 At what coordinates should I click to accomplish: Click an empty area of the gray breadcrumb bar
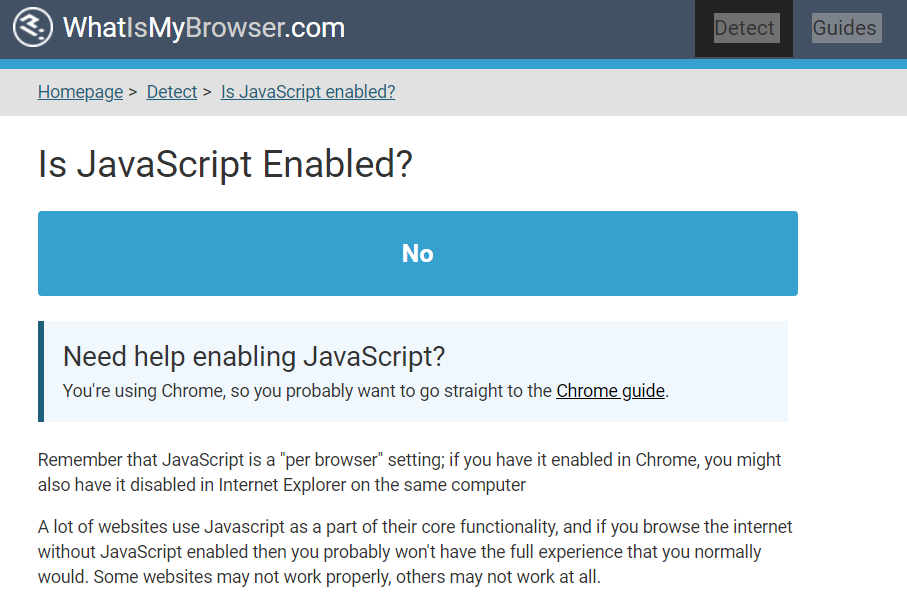[650, 92]
